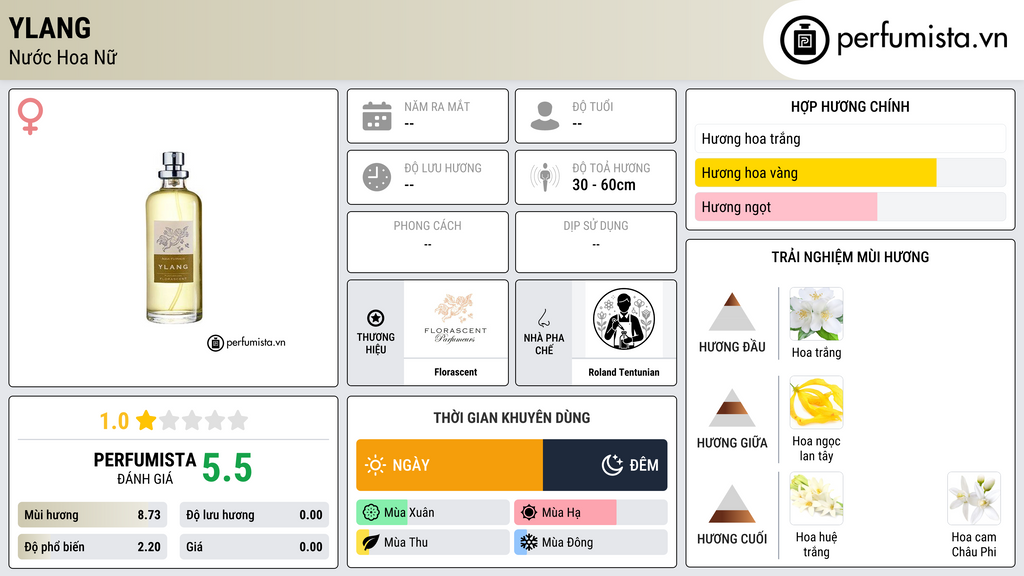Click the nose icon above Nhà pha chế
The height and width of the screenshot is (576, 1024).
tap(543, 318)
